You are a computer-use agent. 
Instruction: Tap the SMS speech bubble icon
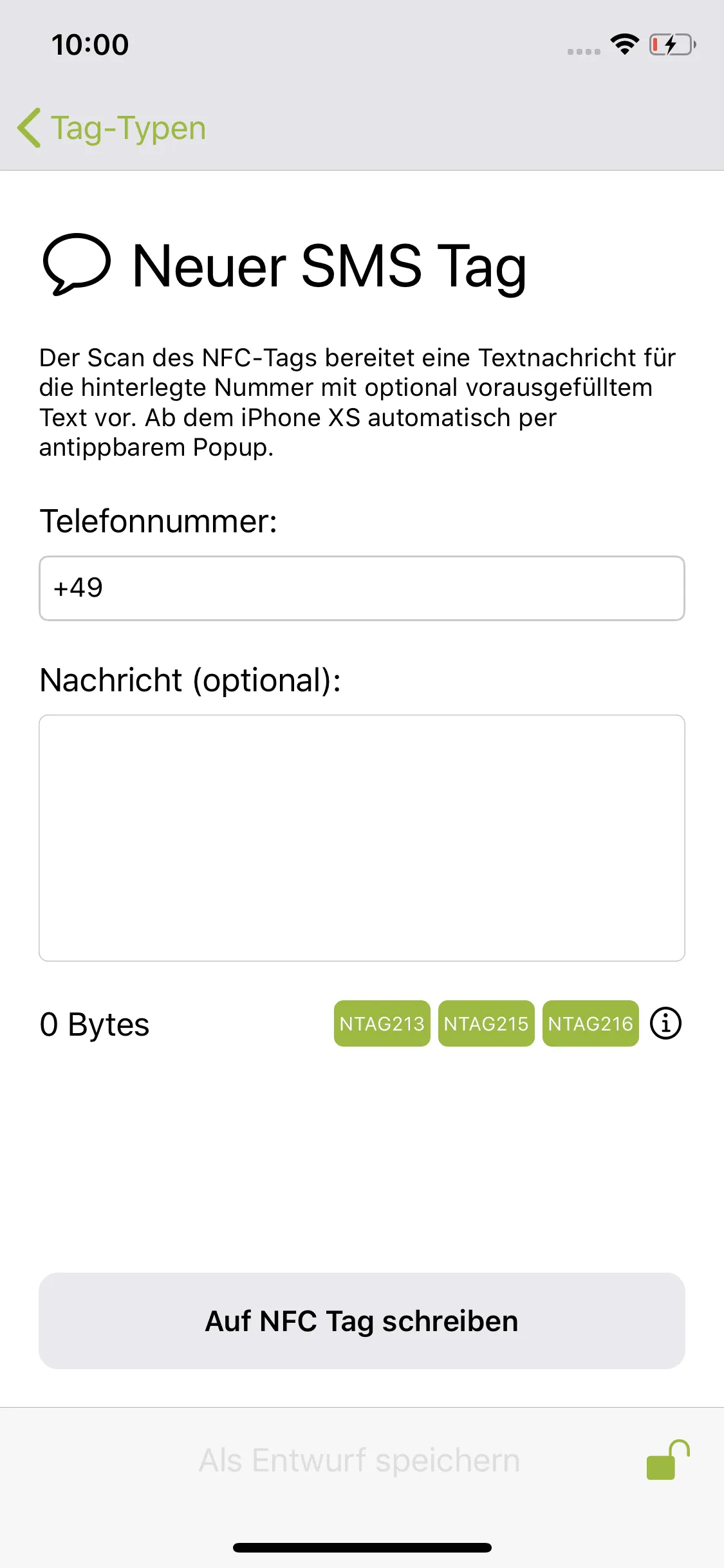pyautogui.click(x=77, y=265)
